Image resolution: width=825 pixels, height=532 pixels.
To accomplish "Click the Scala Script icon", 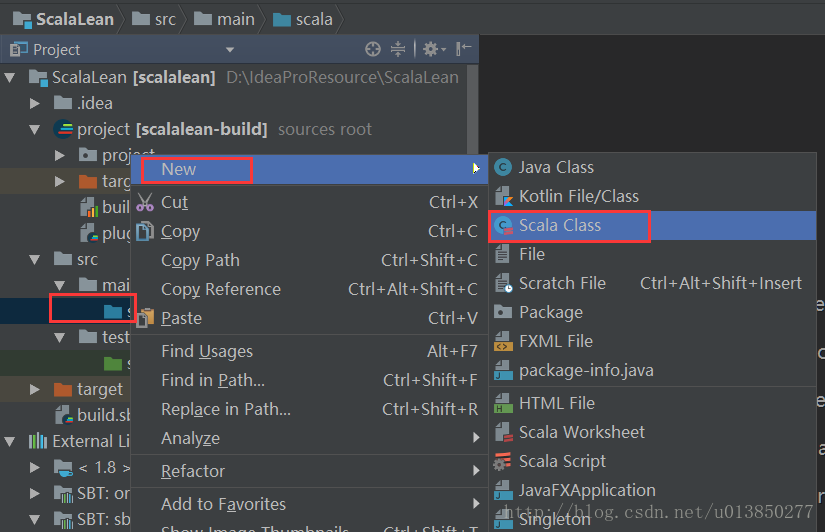I will pos(502,461).
